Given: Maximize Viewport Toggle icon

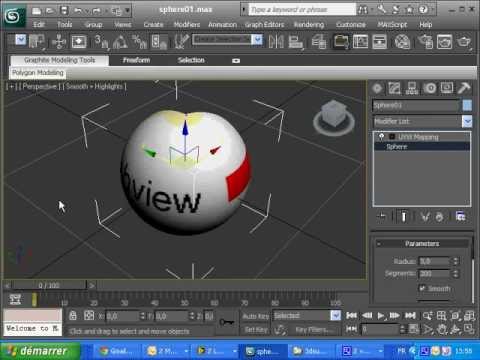Looking at the screenshot, I should 469,329.
